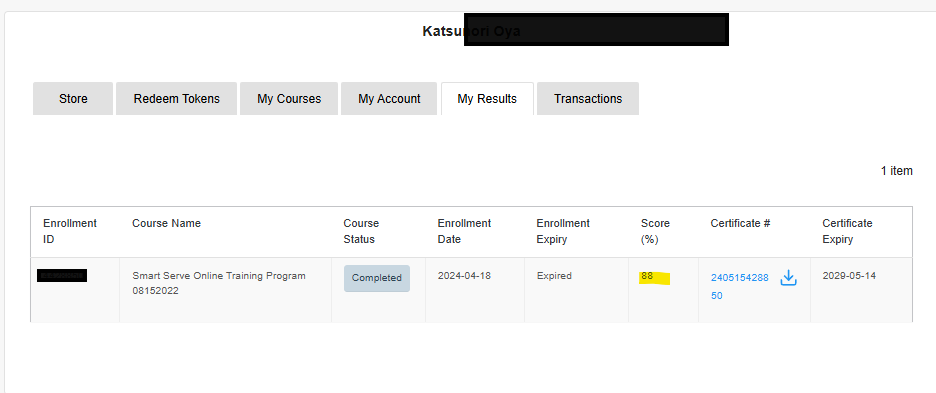
Task: Click the Course Name column header
Action: pyautogui.click(x=167, y=223)
